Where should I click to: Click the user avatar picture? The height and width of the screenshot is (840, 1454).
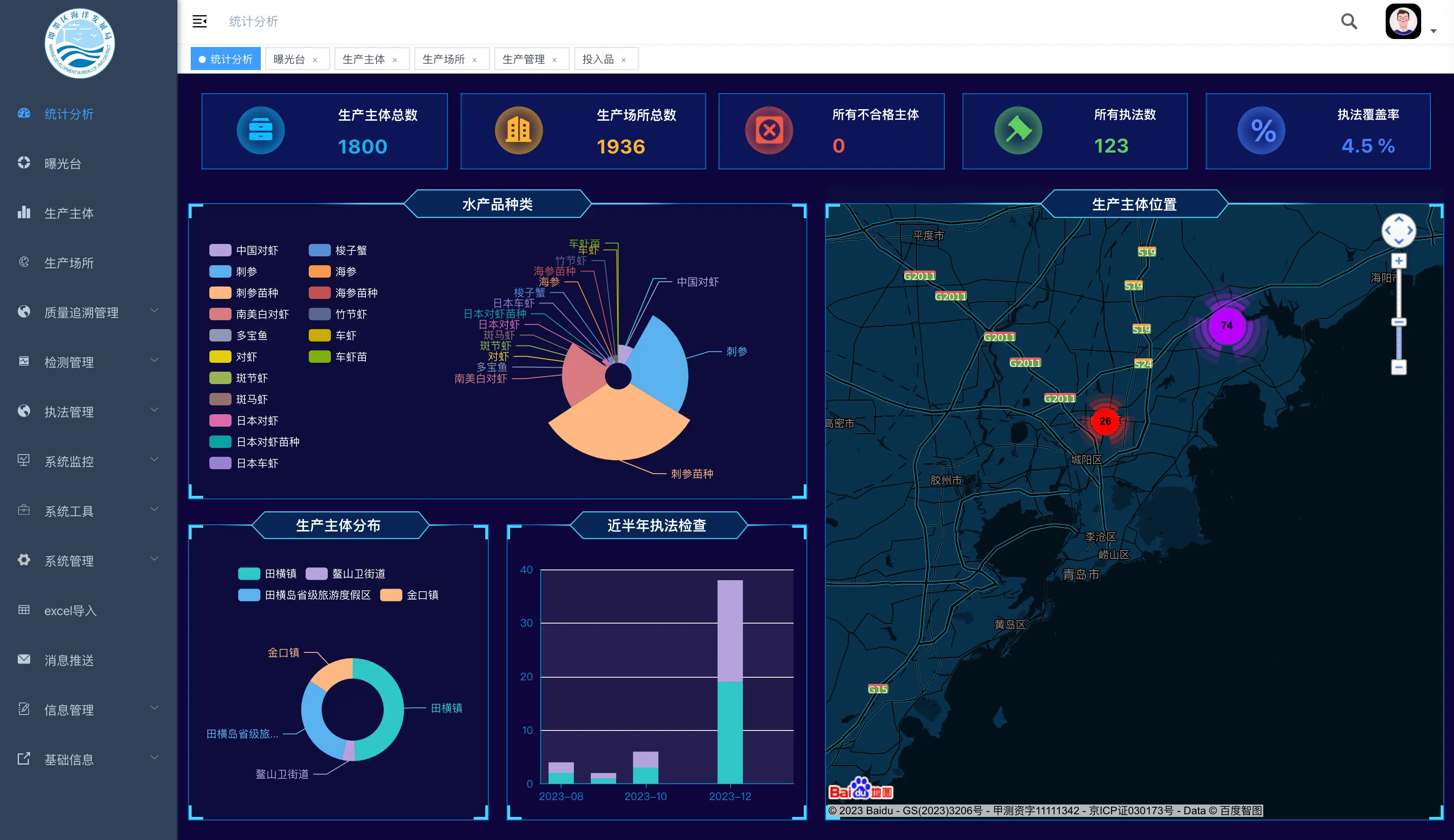tap(1403, 21)
